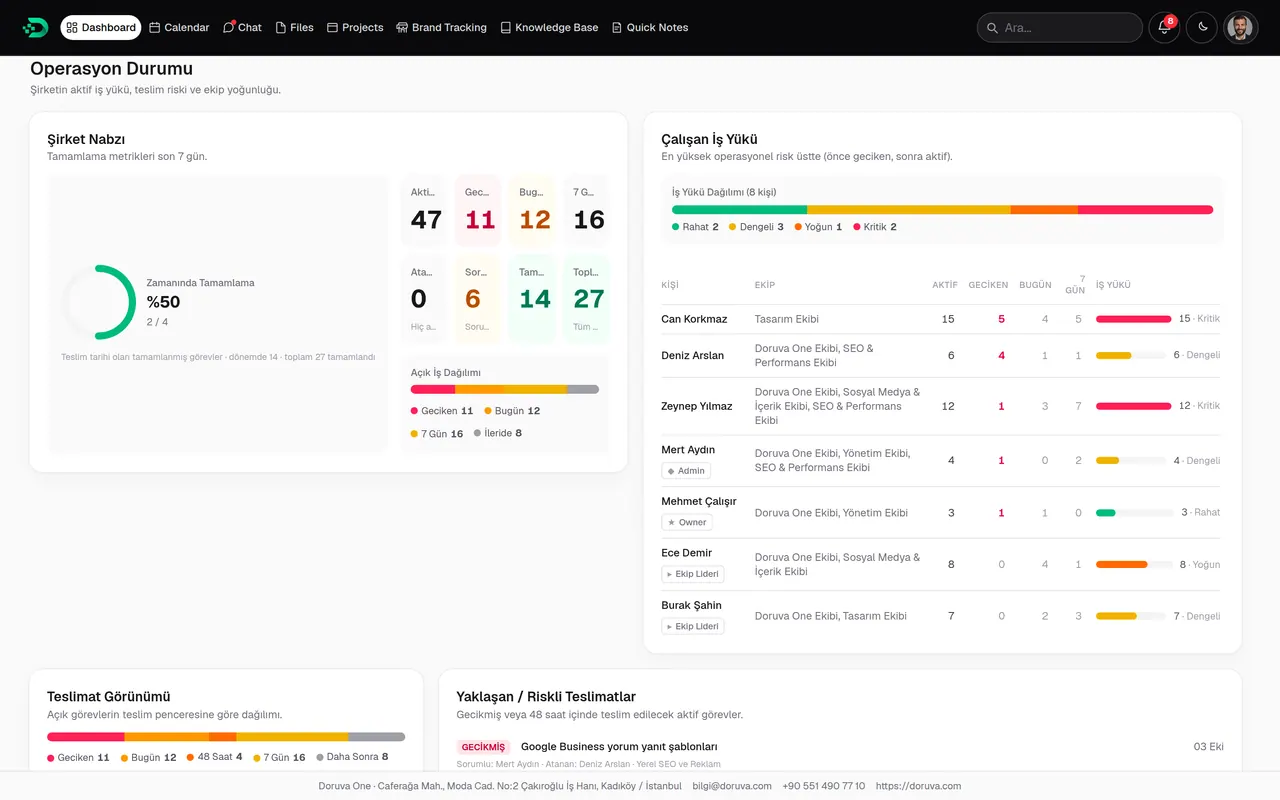This screenshot has width=1280, height=800.
Task: Open Quick Notes from the navbar
Action: pos(650,28)
